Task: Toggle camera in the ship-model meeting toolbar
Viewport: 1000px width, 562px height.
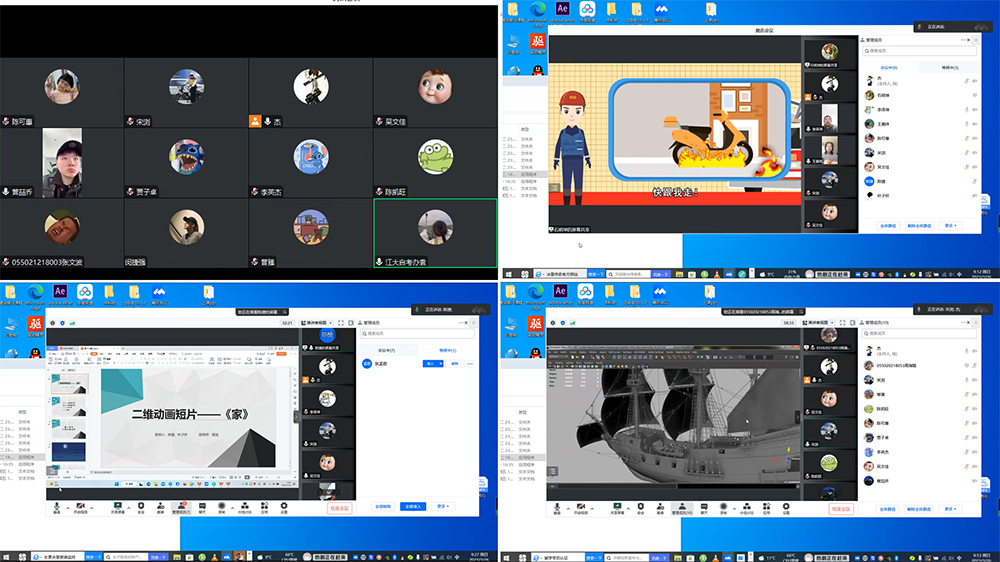Action: pos(581,507)
